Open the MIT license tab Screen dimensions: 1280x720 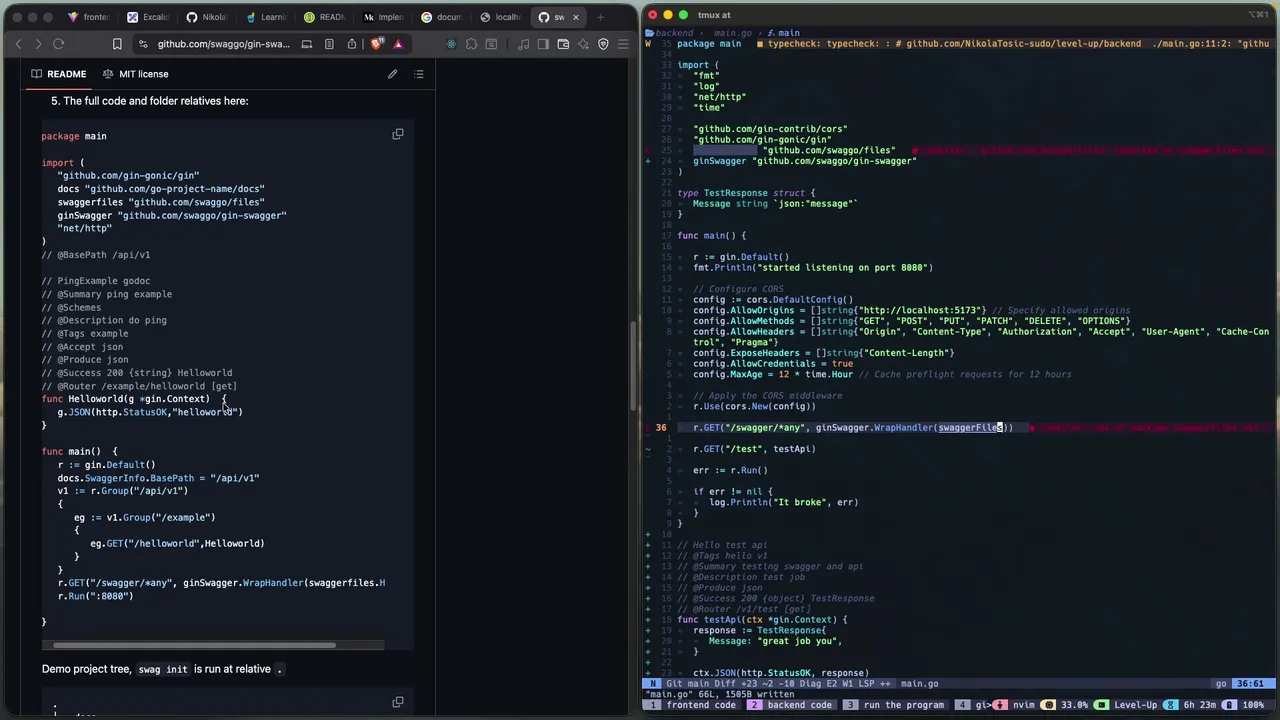135,74
